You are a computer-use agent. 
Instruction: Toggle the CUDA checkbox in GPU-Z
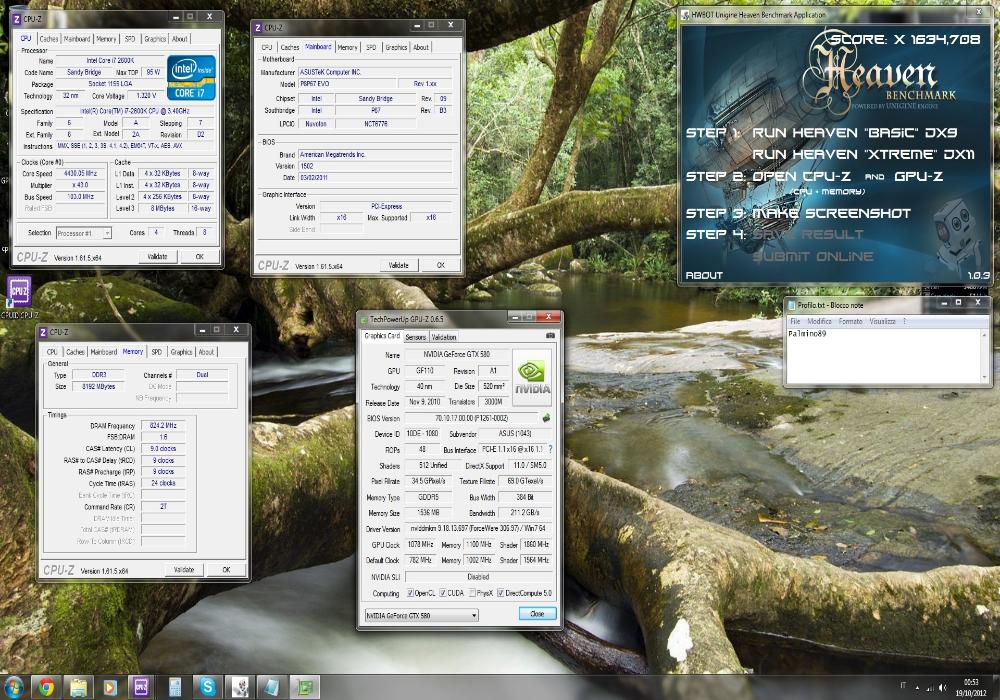coord(443,594)
